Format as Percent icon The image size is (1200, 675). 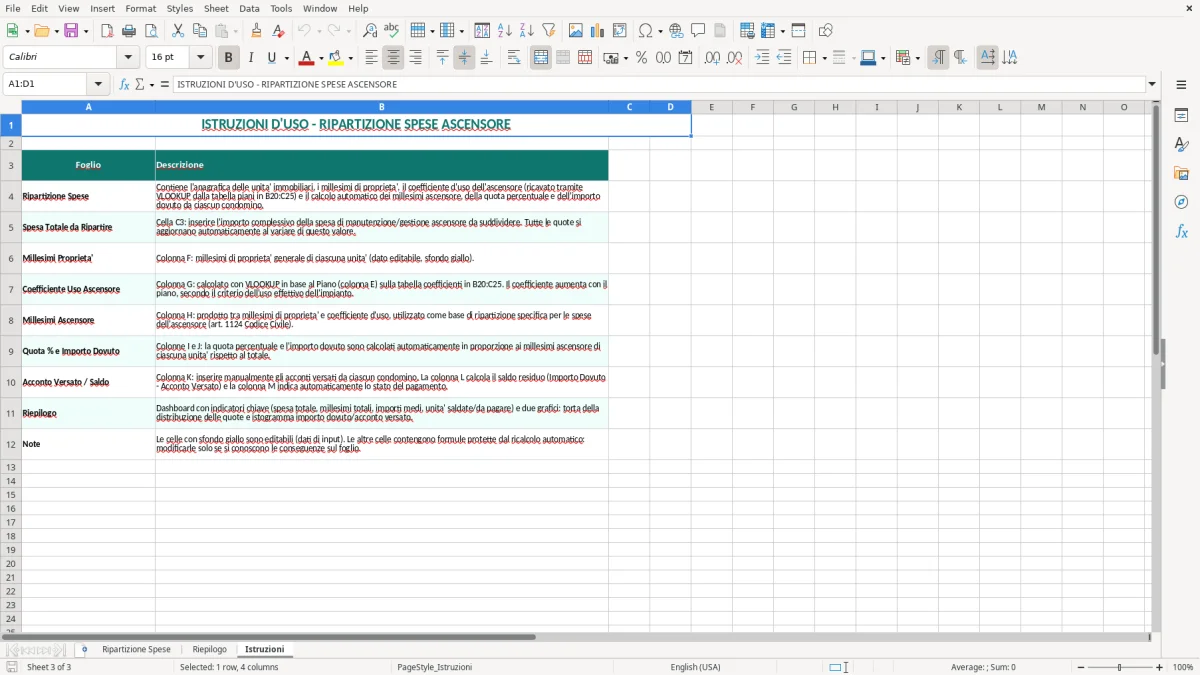(x=641, y=58)
